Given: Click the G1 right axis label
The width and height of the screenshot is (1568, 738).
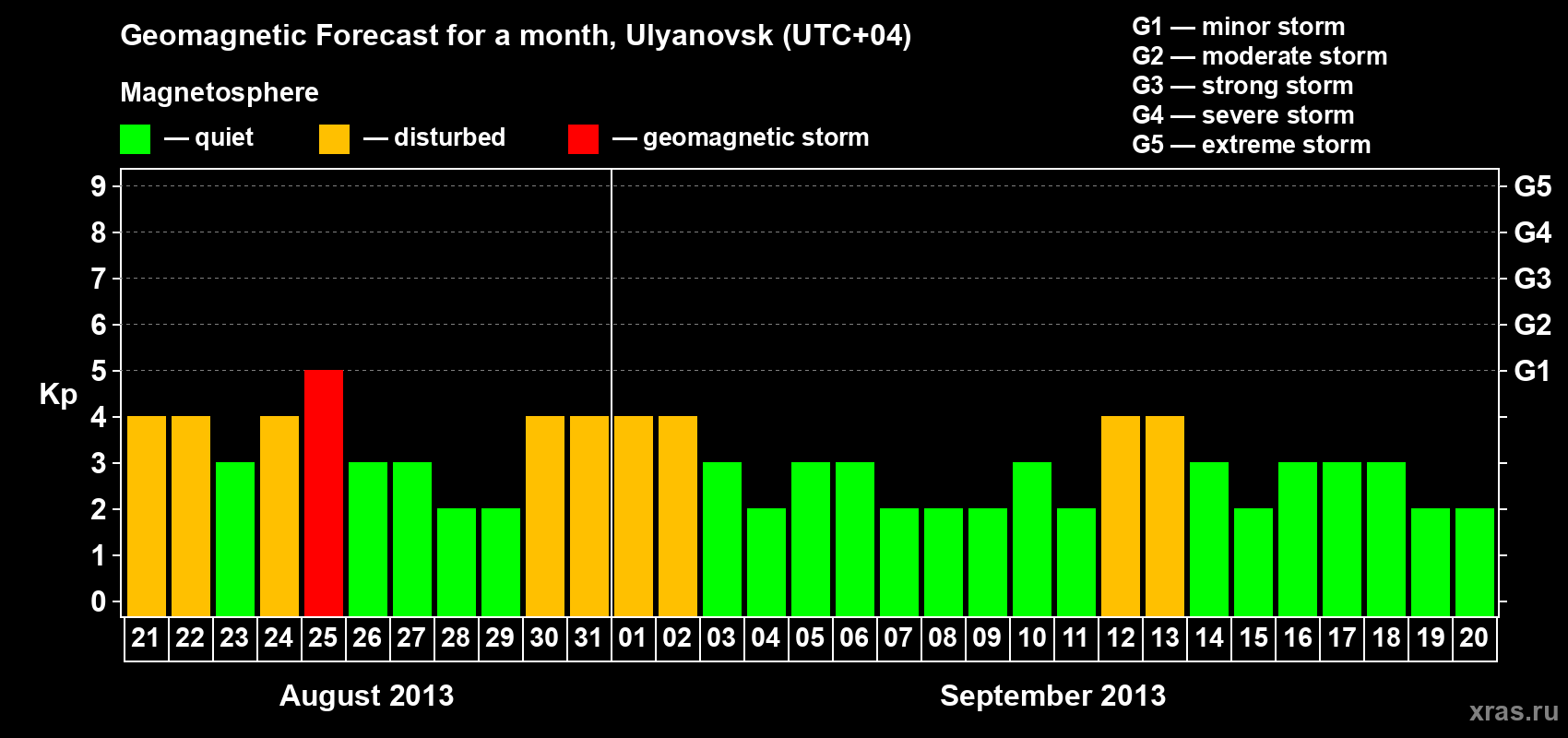Looking at the screenshot, I should tap(1533, 371).
